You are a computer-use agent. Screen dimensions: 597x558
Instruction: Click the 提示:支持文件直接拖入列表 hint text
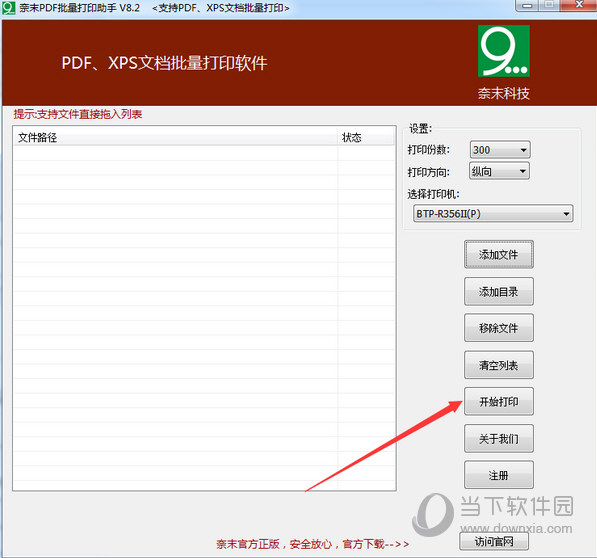78,114
